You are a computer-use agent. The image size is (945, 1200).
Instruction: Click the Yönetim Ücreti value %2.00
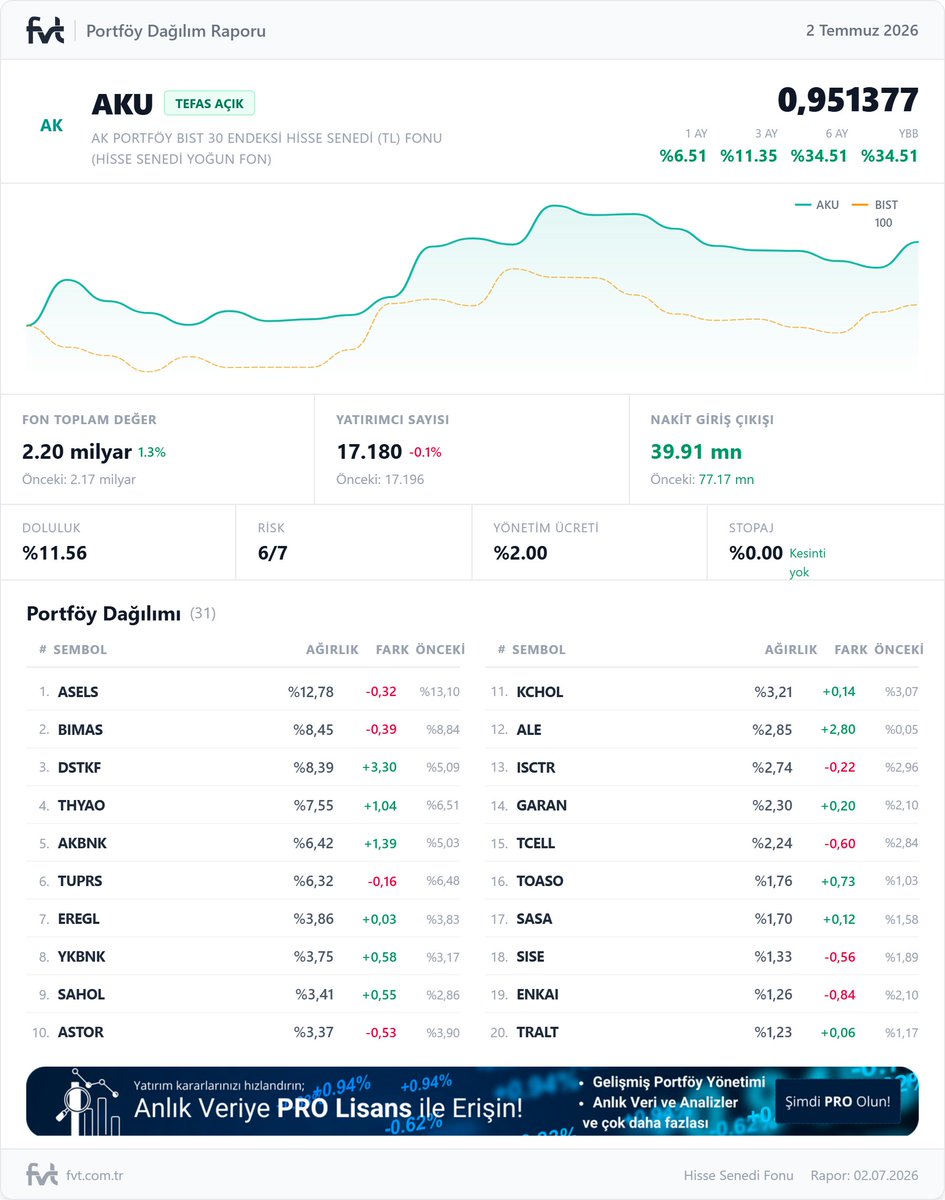(520, 553)
